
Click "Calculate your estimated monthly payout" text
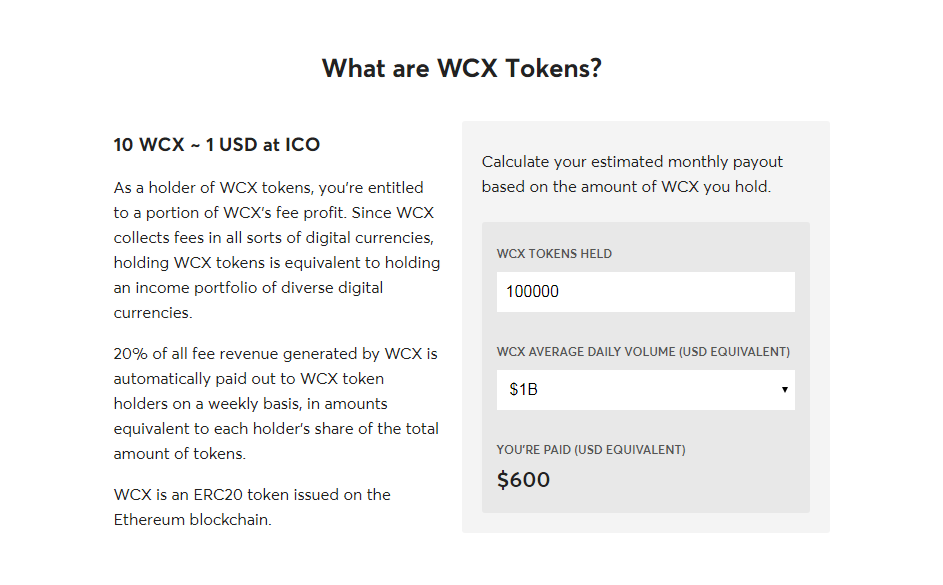(x=632, y=162)
